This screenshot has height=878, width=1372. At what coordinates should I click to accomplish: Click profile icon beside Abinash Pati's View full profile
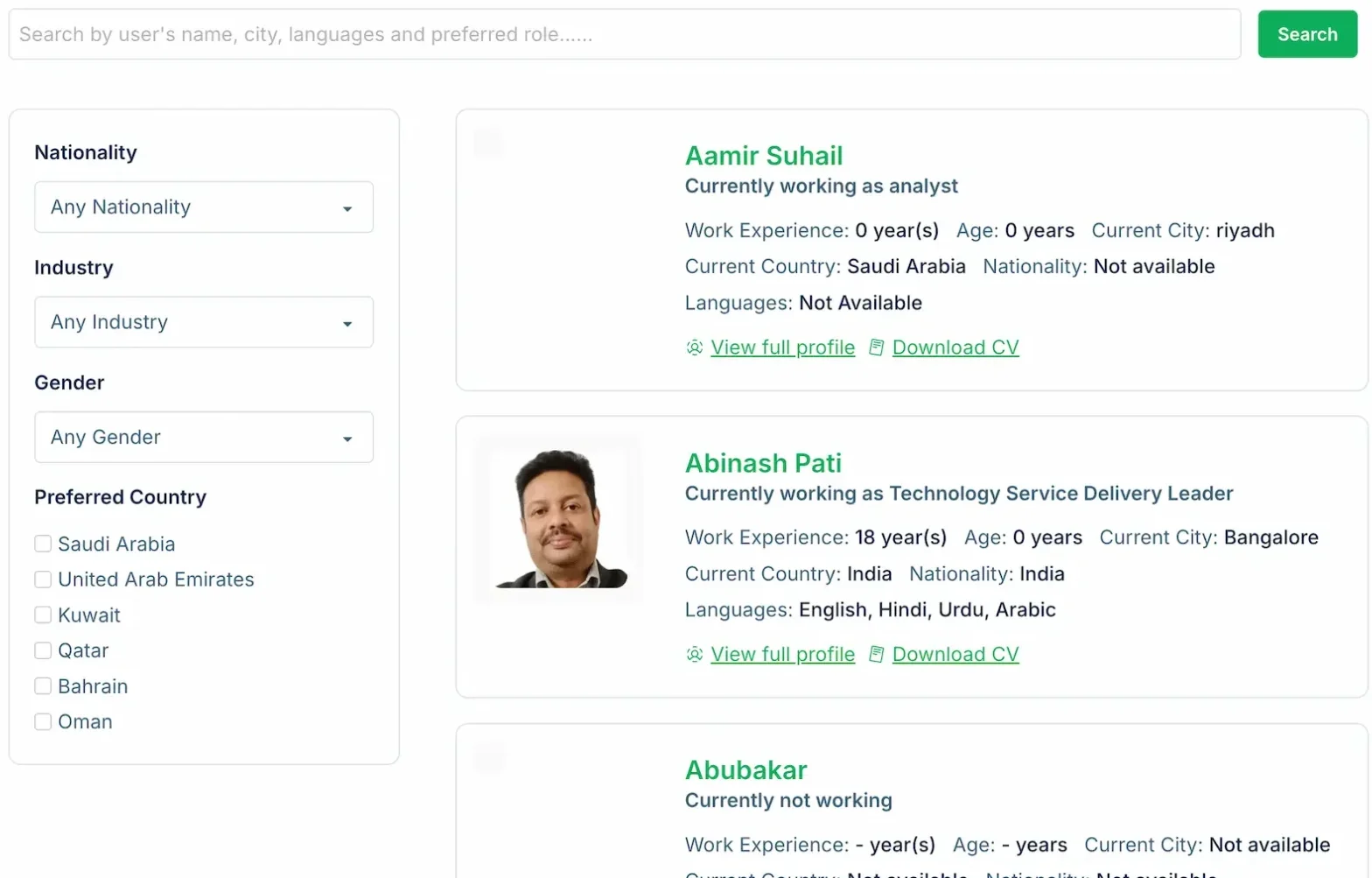(694, 655)
